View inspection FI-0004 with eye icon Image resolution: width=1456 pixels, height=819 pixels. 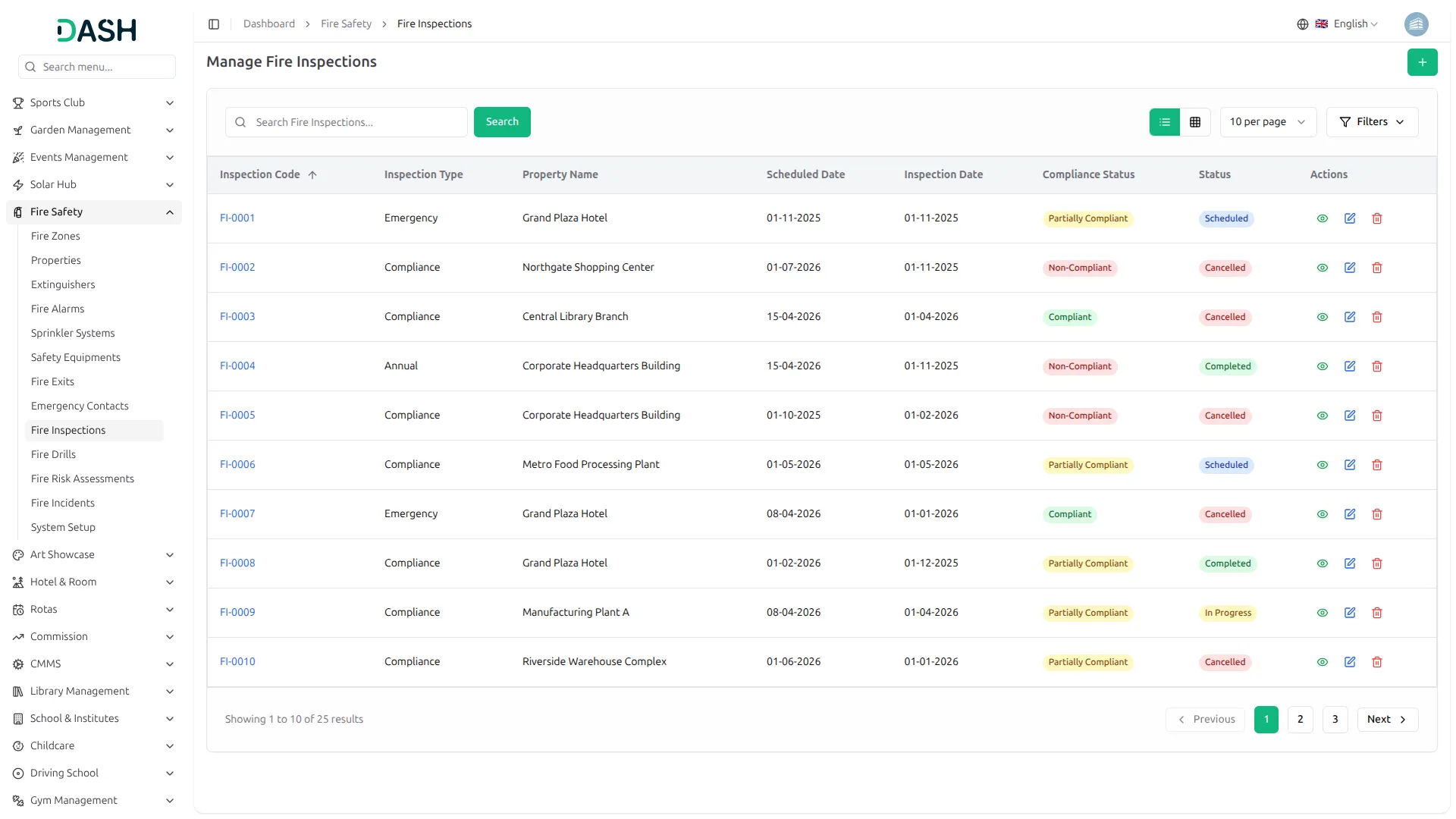(1322, 366)
